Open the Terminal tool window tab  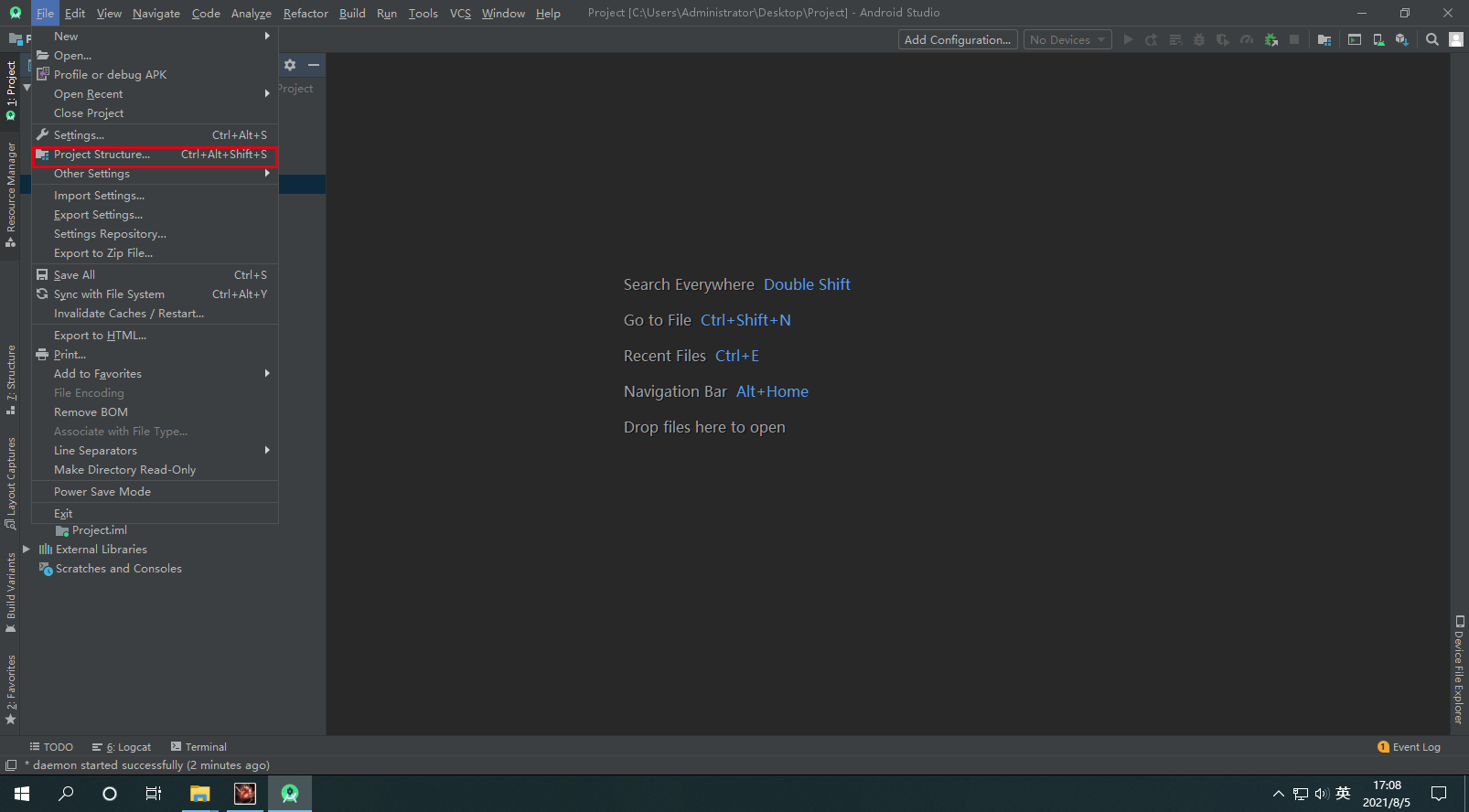coord(198,747)
